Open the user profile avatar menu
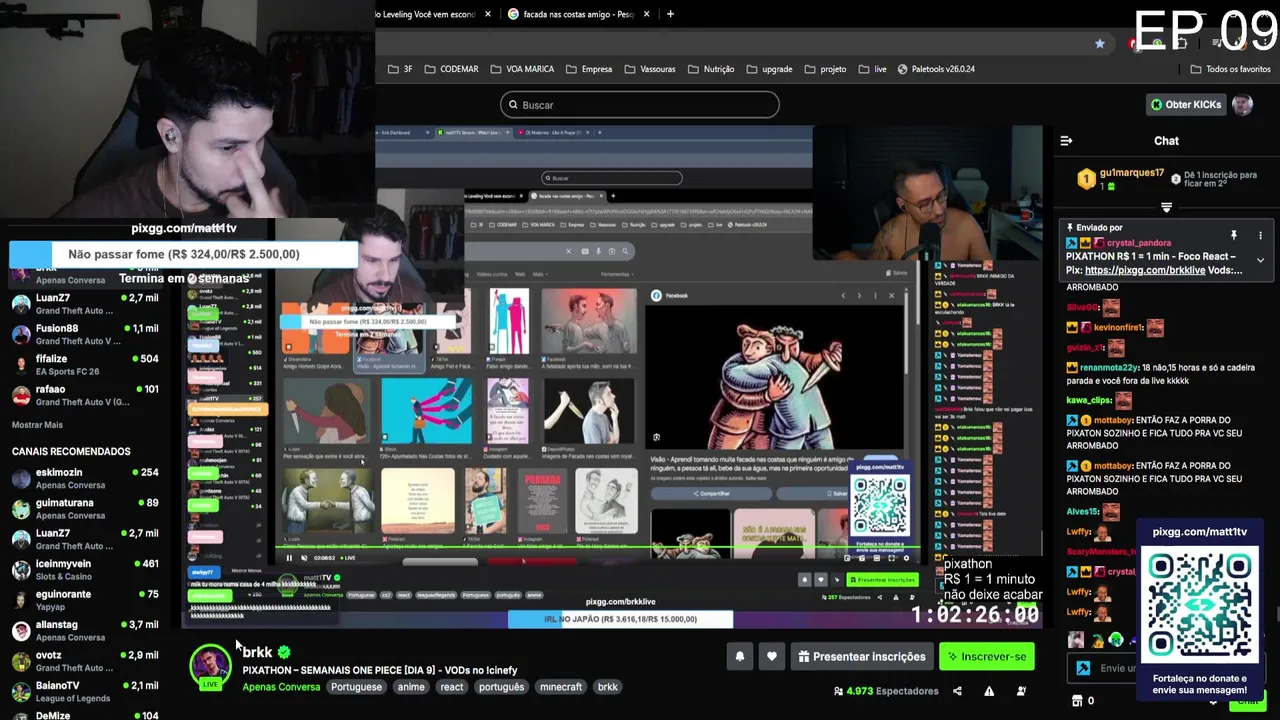The image size is (1280, 720). tap(1242, 104)
